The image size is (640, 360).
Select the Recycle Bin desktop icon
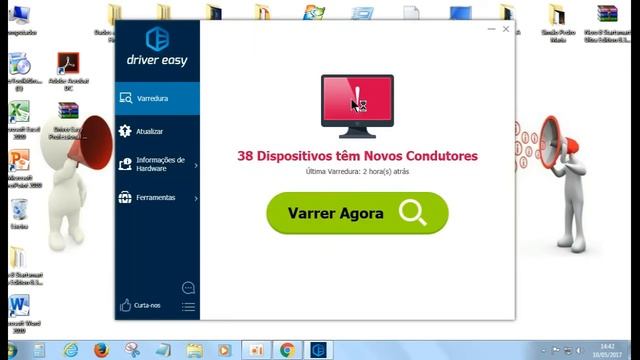[x=19, y=214]
